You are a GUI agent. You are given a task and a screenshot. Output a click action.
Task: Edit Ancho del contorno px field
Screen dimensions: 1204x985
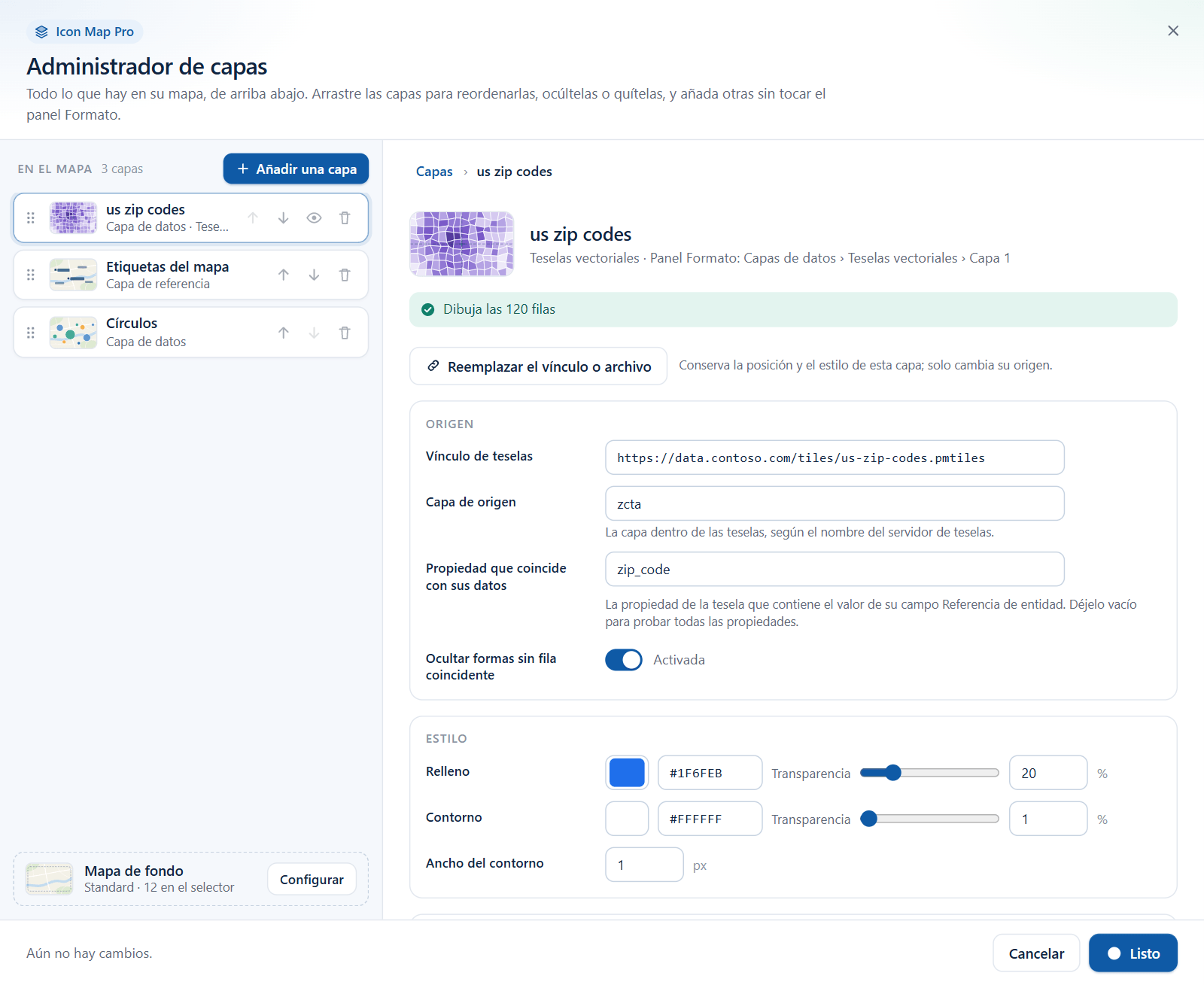pos(644,865)
